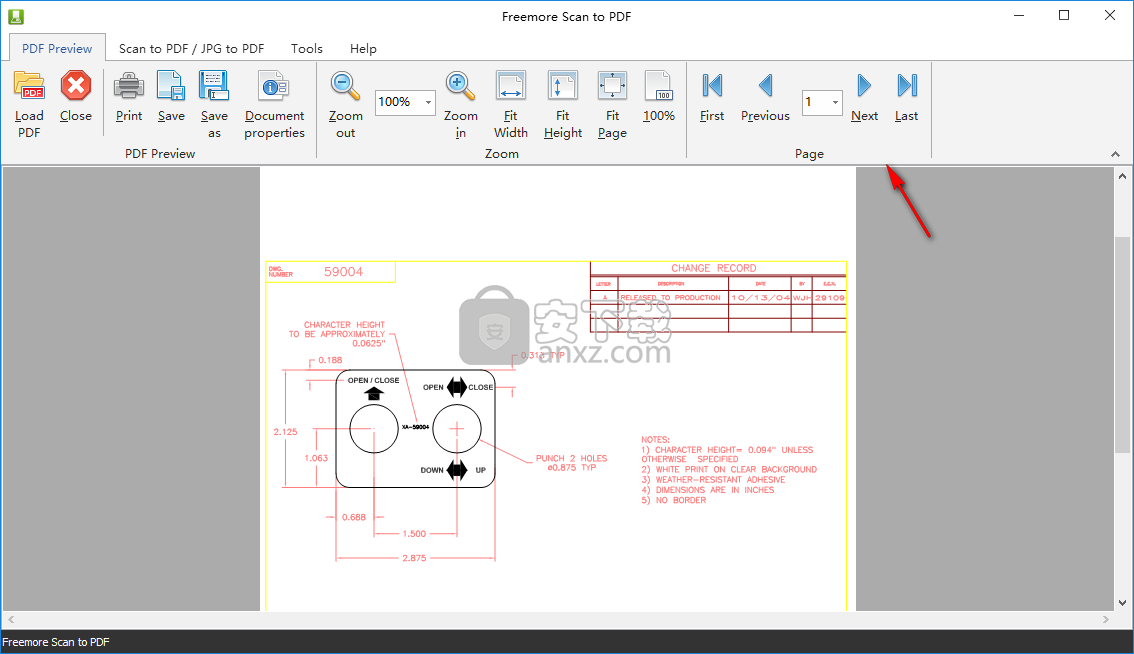
Task: Collapse the ribbon with the chevron
Action: click(1115, 154)
